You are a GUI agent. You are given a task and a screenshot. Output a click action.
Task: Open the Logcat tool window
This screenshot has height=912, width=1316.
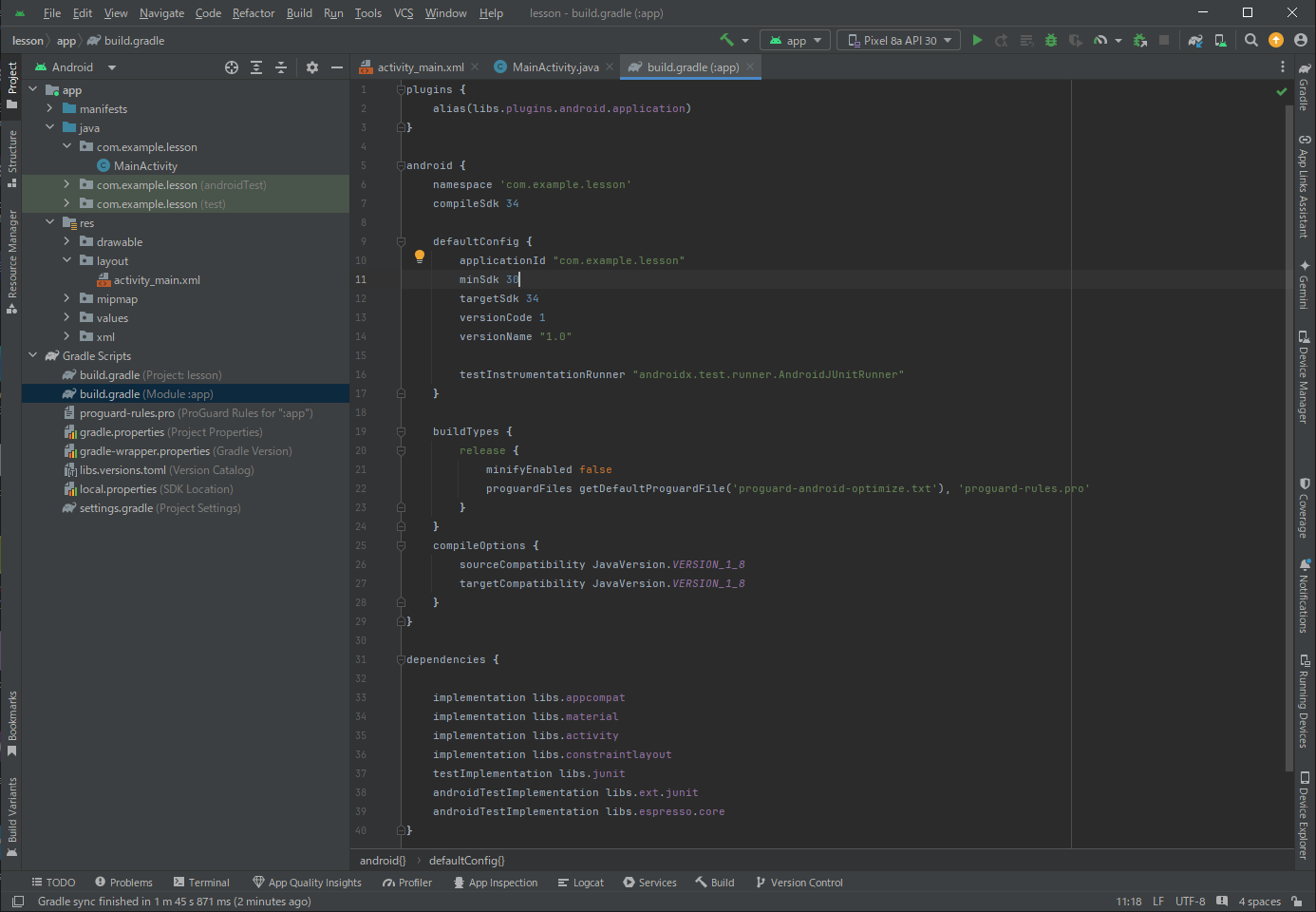coord(581,883)
